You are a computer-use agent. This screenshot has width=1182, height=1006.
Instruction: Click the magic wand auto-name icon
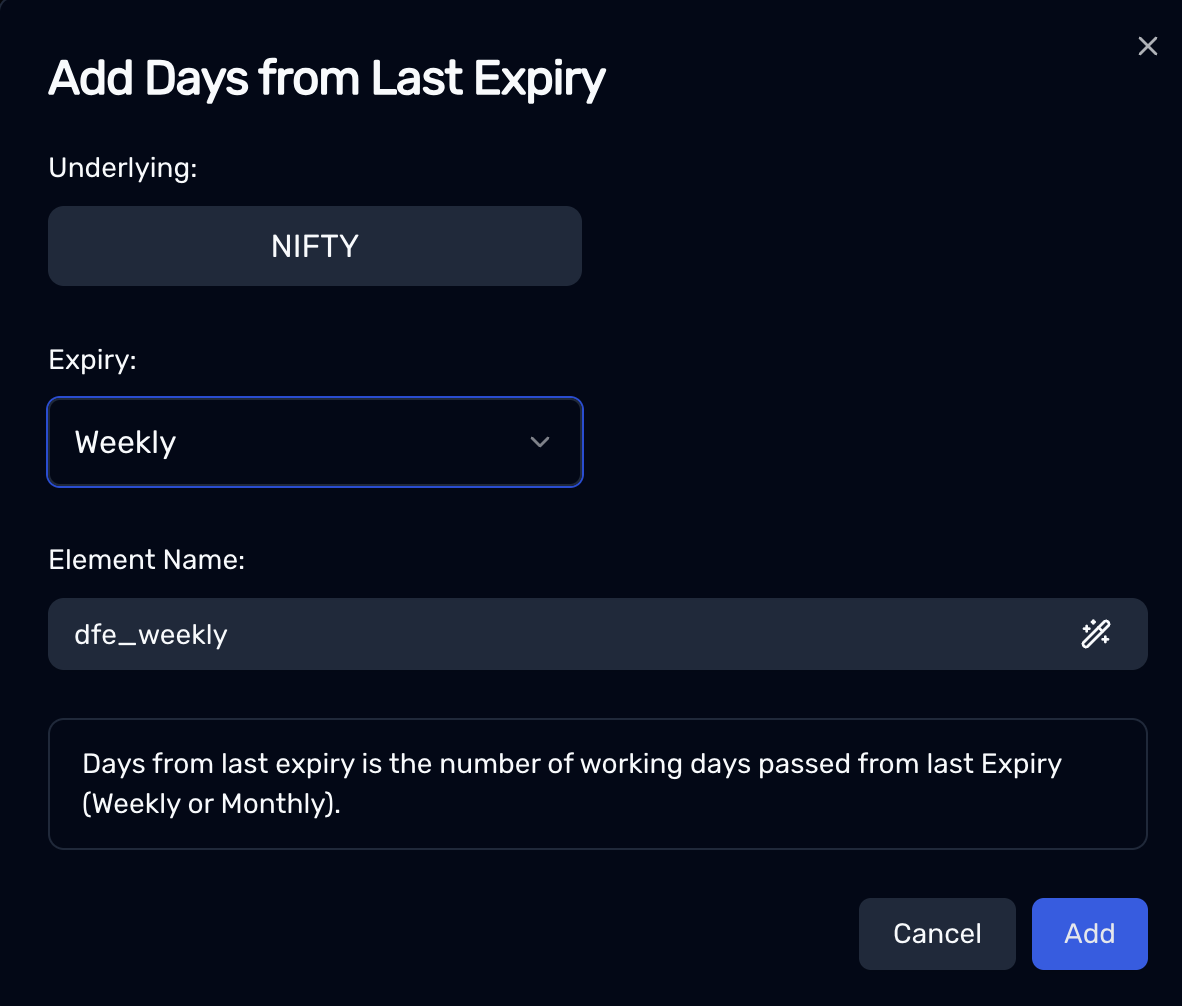click(x=1095, y=634)
